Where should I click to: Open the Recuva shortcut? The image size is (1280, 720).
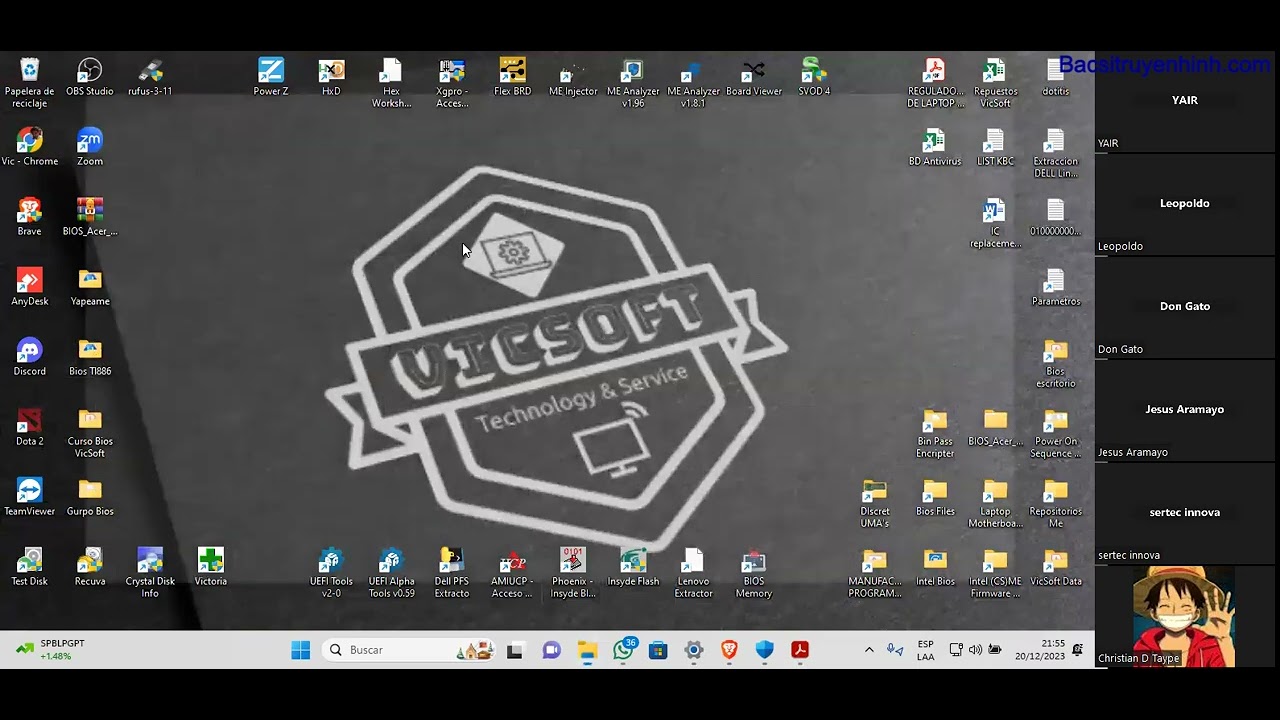pos(90,567)
